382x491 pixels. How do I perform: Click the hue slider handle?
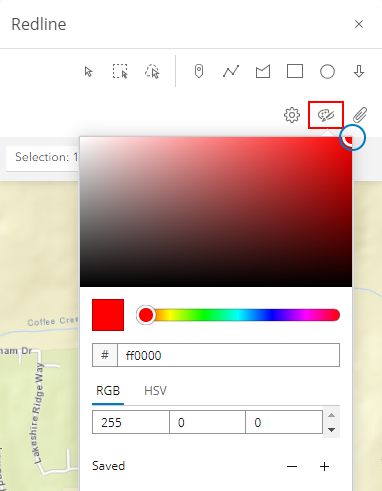146,315
